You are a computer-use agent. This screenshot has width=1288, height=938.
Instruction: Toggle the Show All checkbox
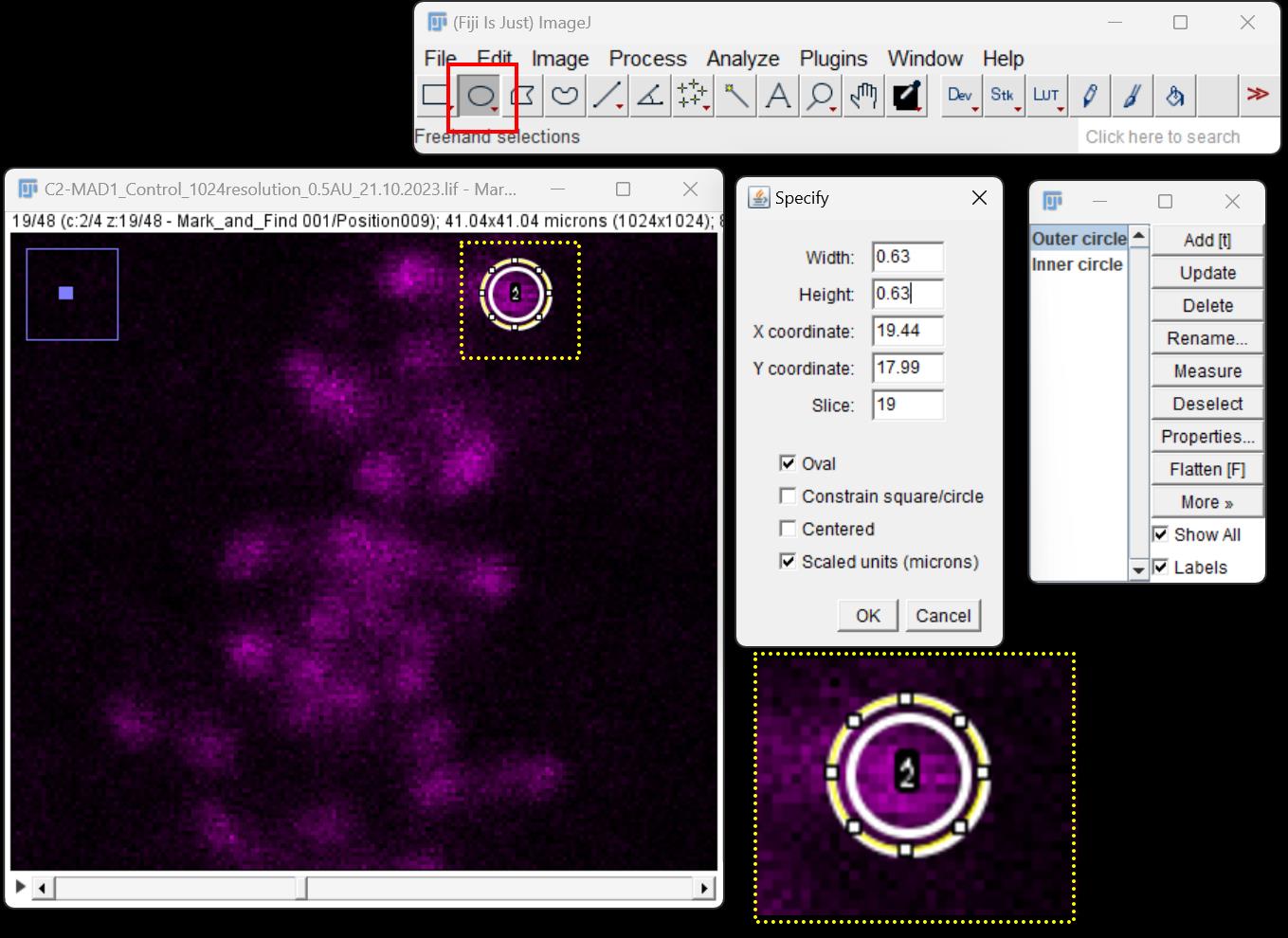[1160, 534]
